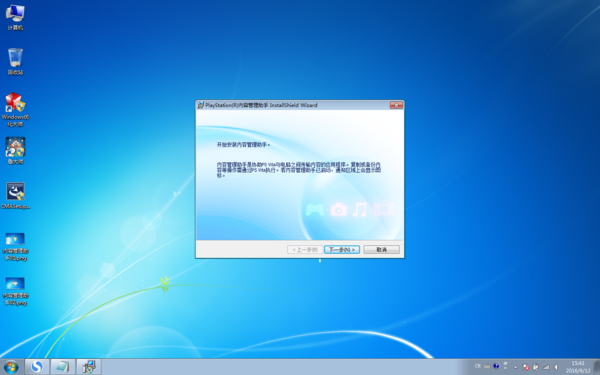Close the InstallShield Wizard window
This screenshot has width=600, height=375.
(396, 105)
